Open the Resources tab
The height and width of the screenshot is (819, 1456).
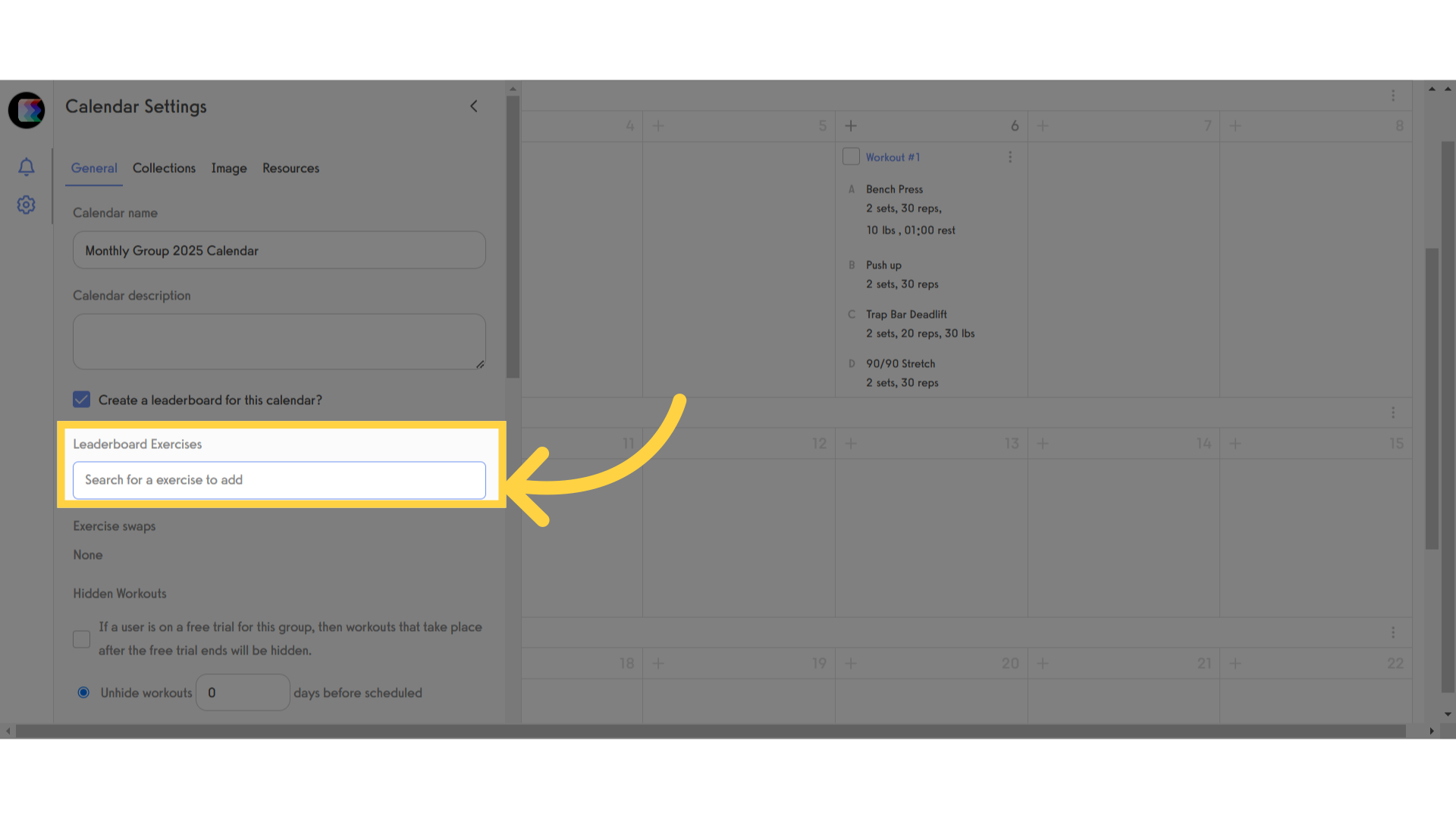click(x=290, y=167)
